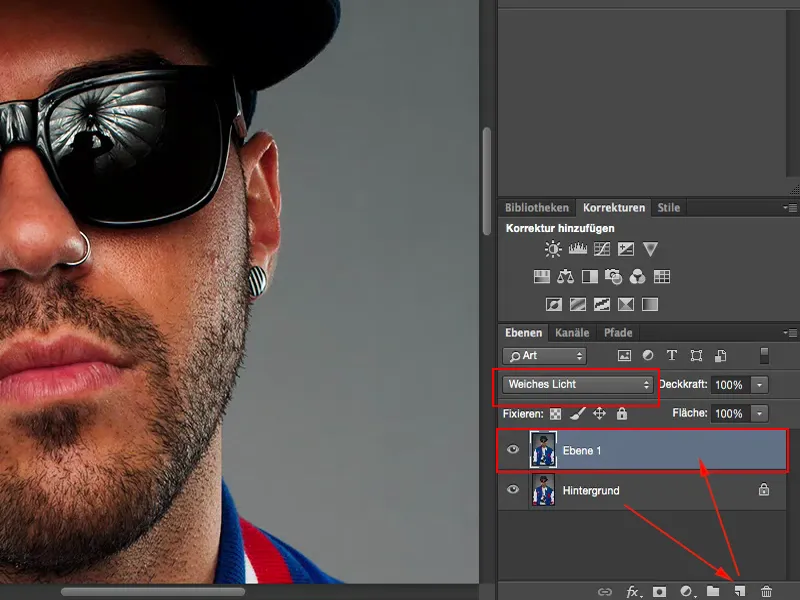Image resolution: width=800 pixels, height=600 pixels.
Task: Click the Deckkraft 100% value field
Action: (730, 385)
